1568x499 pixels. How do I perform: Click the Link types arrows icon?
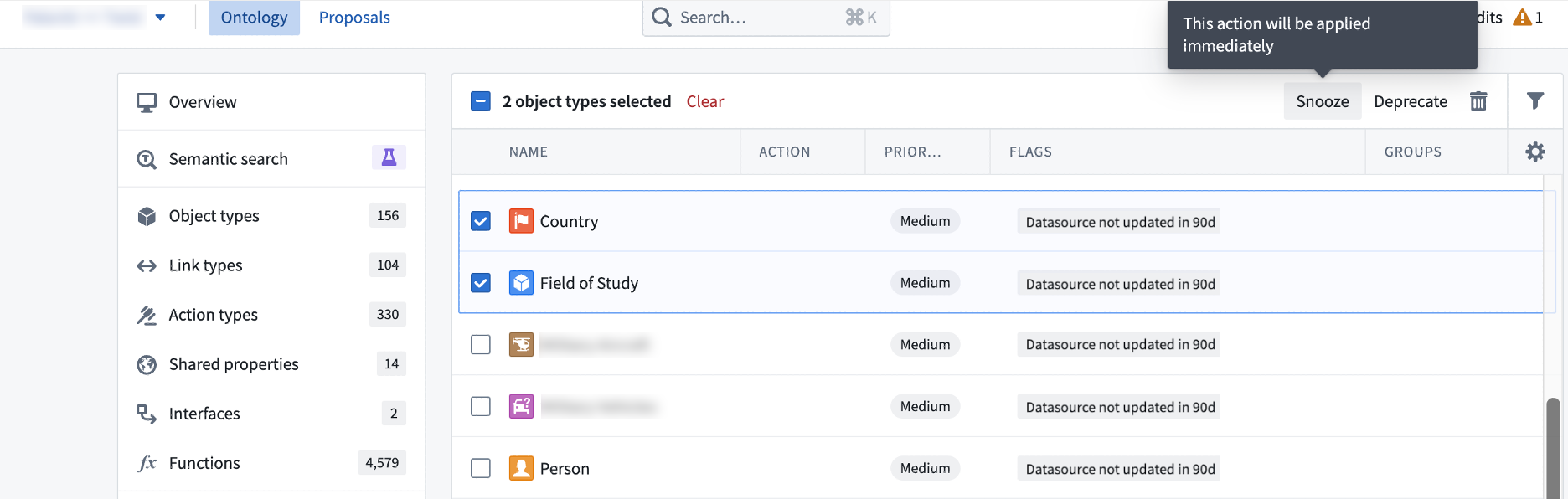click(x=147, y=265)
